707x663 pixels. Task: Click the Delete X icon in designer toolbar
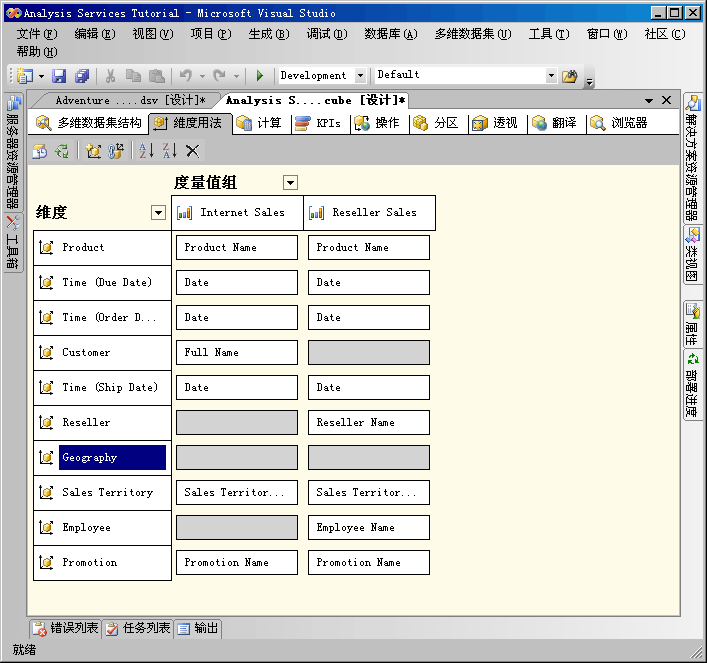[193, 151]
